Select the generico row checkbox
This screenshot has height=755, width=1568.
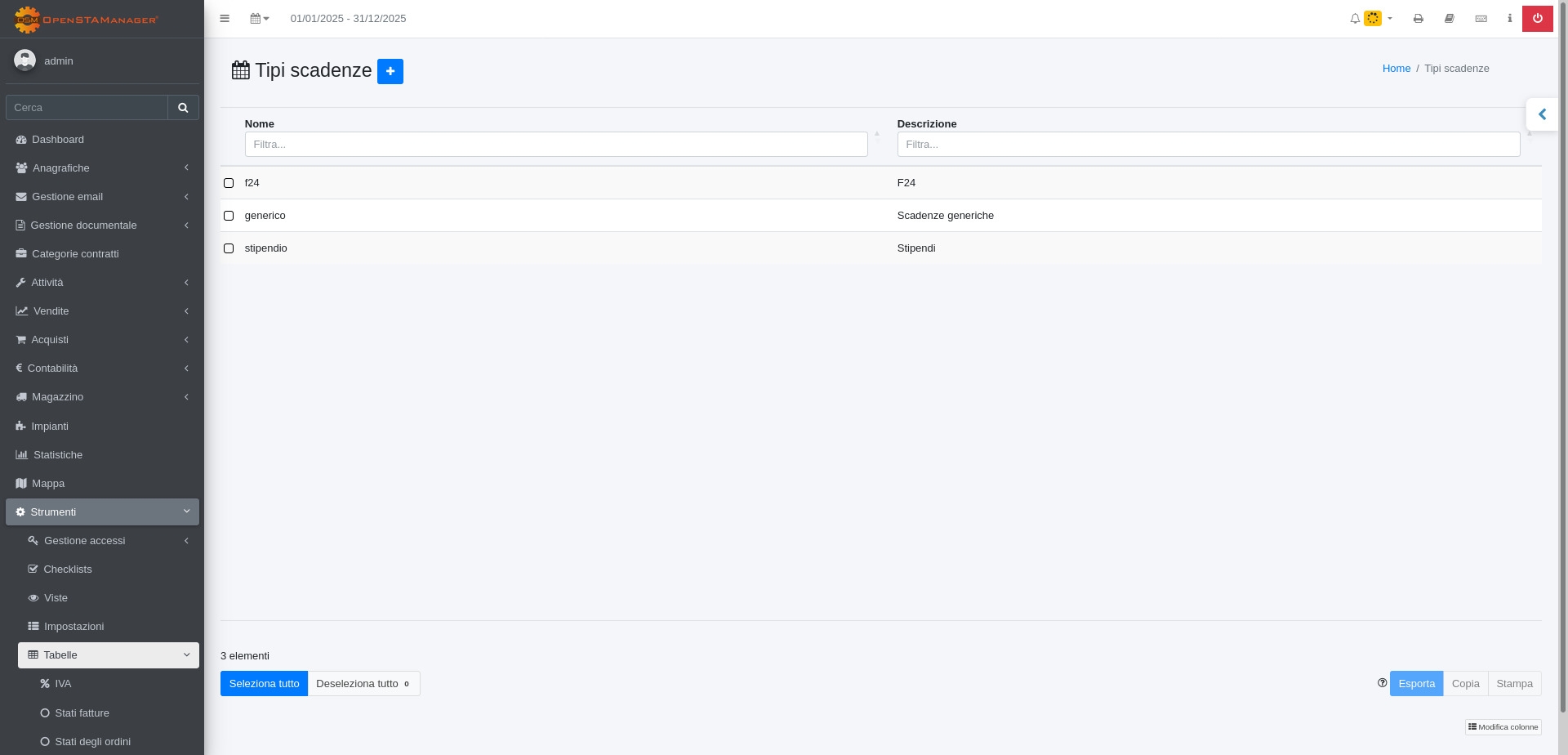click(229, 216)
